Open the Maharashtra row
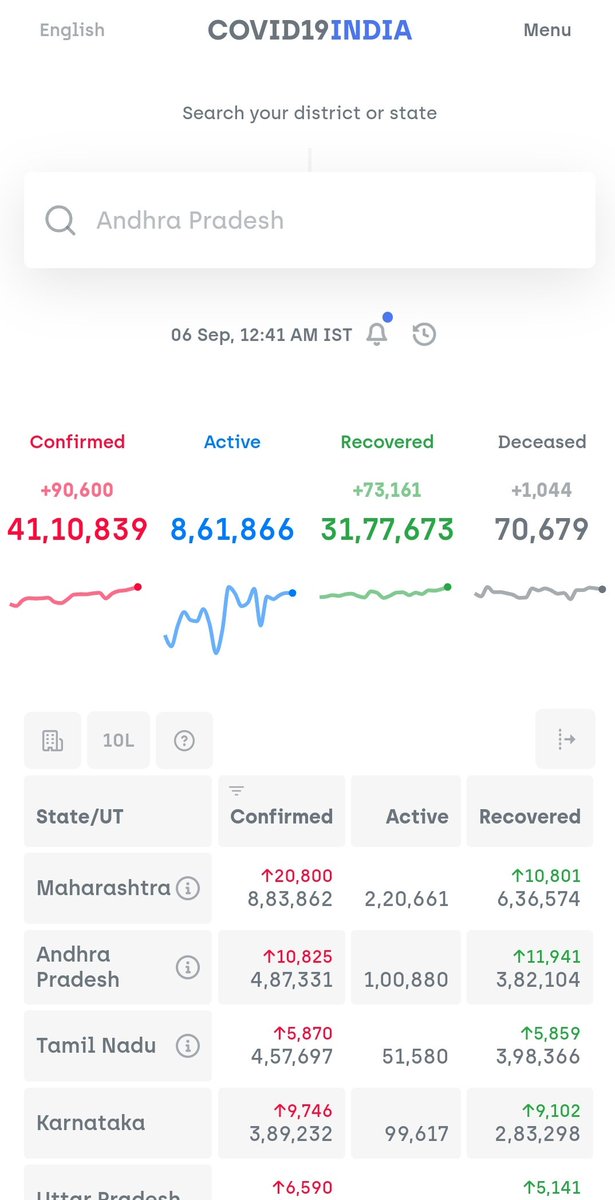Screen dimensions: 615x1200 point(308,888)
